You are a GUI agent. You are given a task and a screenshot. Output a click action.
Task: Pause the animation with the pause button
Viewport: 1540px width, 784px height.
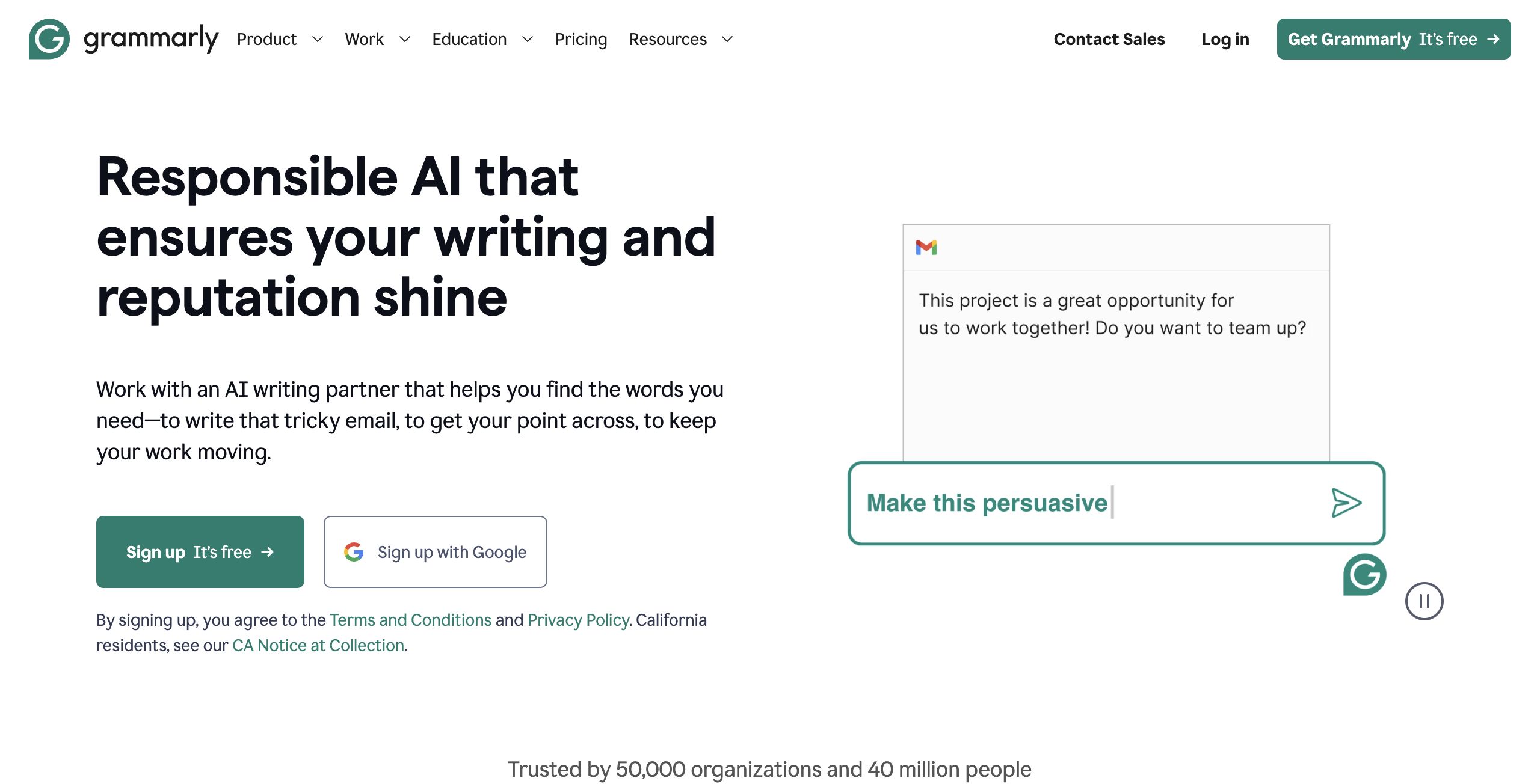point(1424,601)
